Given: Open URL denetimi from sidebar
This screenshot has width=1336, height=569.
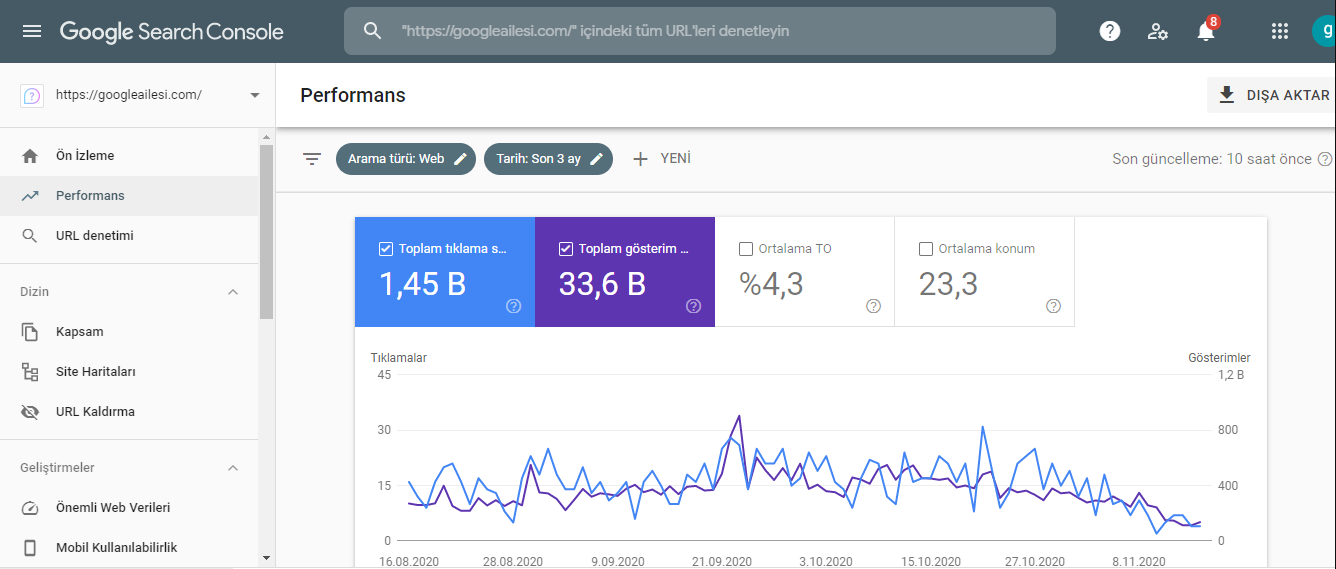Looking at the screenshot, I should point(129,236).
